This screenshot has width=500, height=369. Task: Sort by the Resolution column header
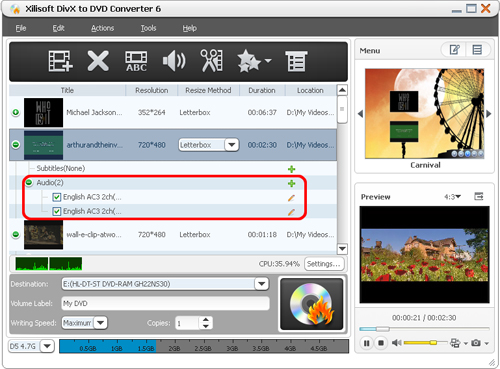[152, 90]
